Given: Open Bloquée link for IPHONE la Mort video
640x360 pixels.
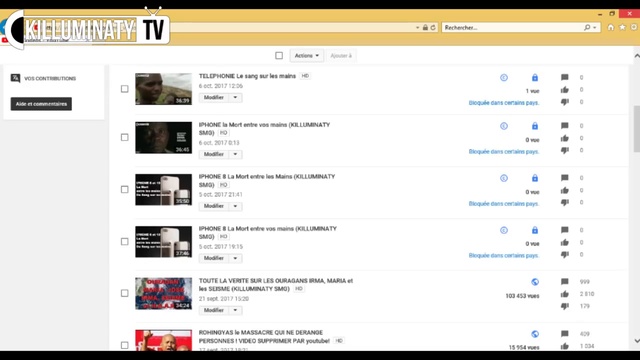Looking at the screenshot, I should tap(504, 151).
